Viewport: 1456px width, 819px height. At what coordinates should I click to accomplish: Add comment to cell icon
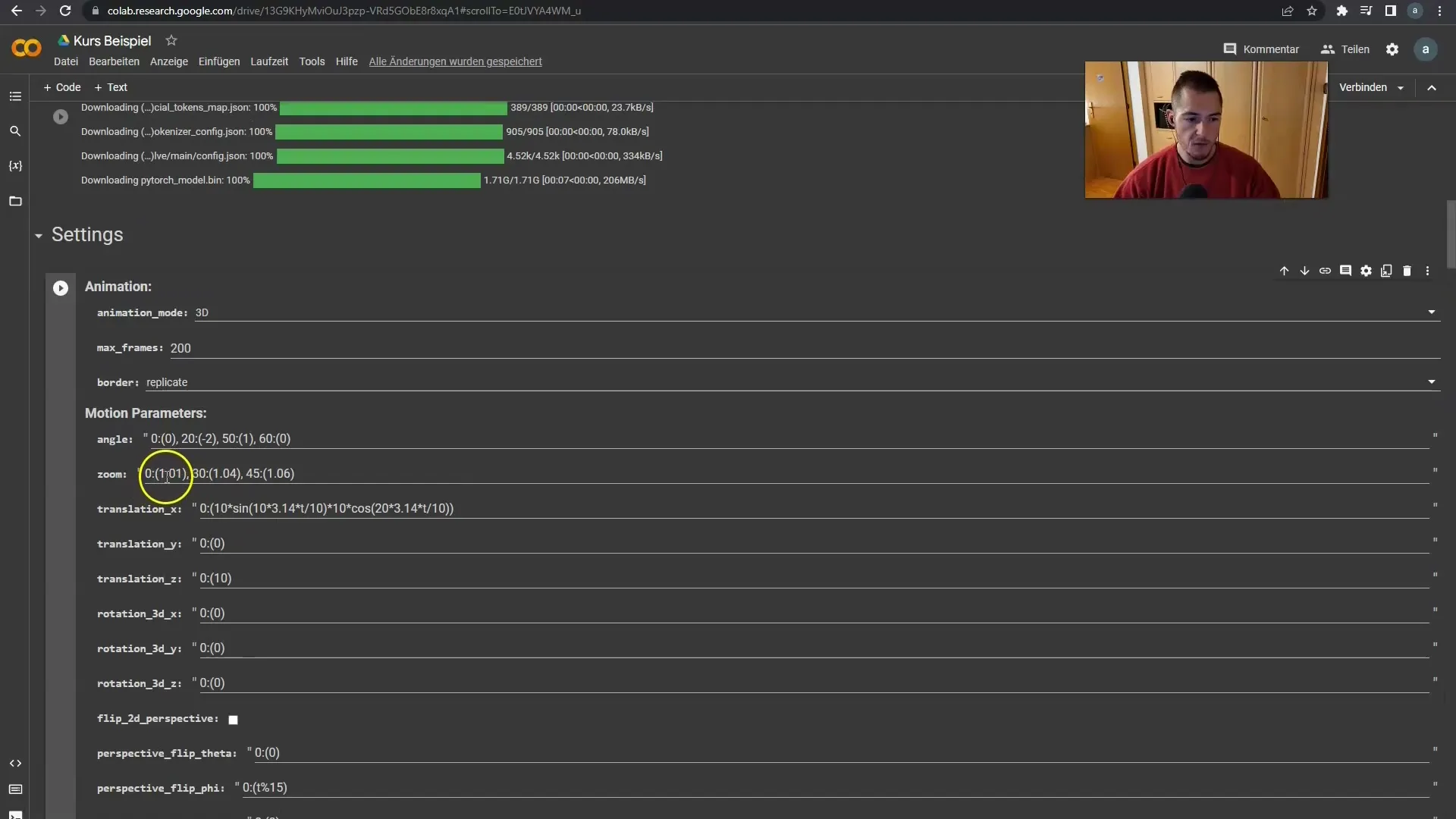tap(1345, 271)
